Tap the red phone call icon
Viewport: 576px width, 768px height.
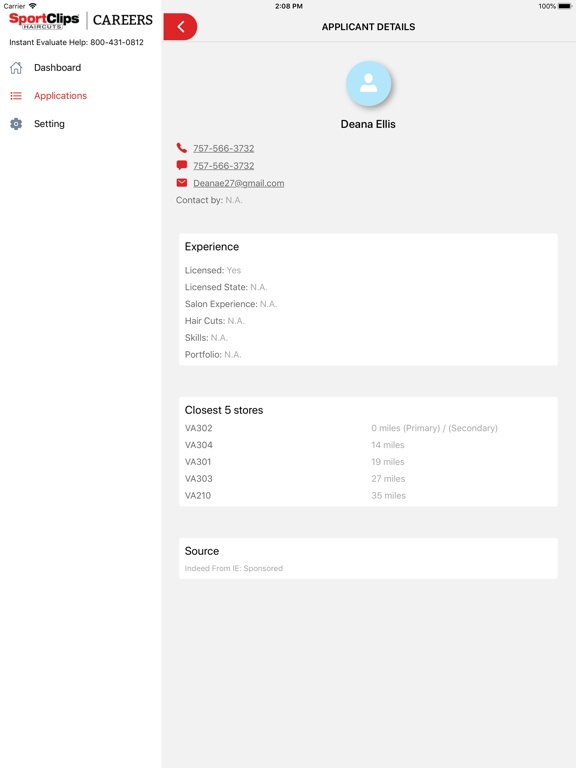[182, 147]
